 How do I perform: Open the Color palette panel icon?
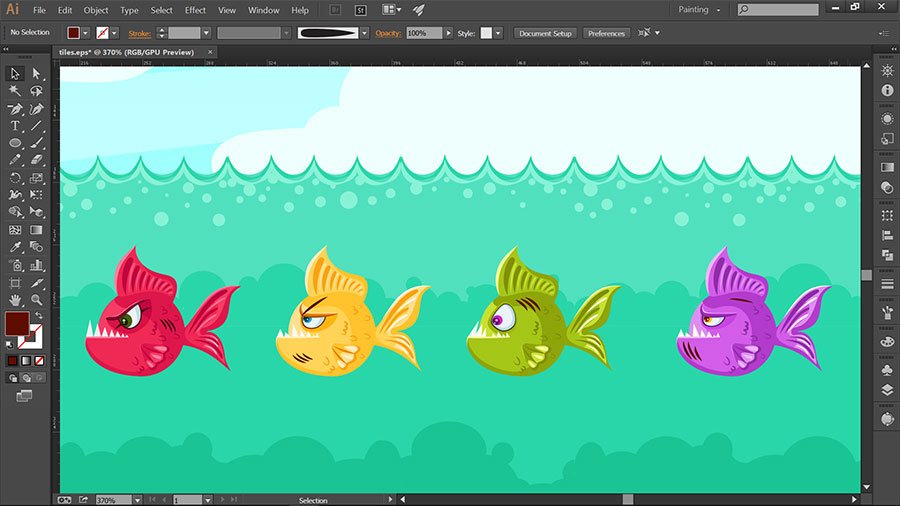(887, 342)
